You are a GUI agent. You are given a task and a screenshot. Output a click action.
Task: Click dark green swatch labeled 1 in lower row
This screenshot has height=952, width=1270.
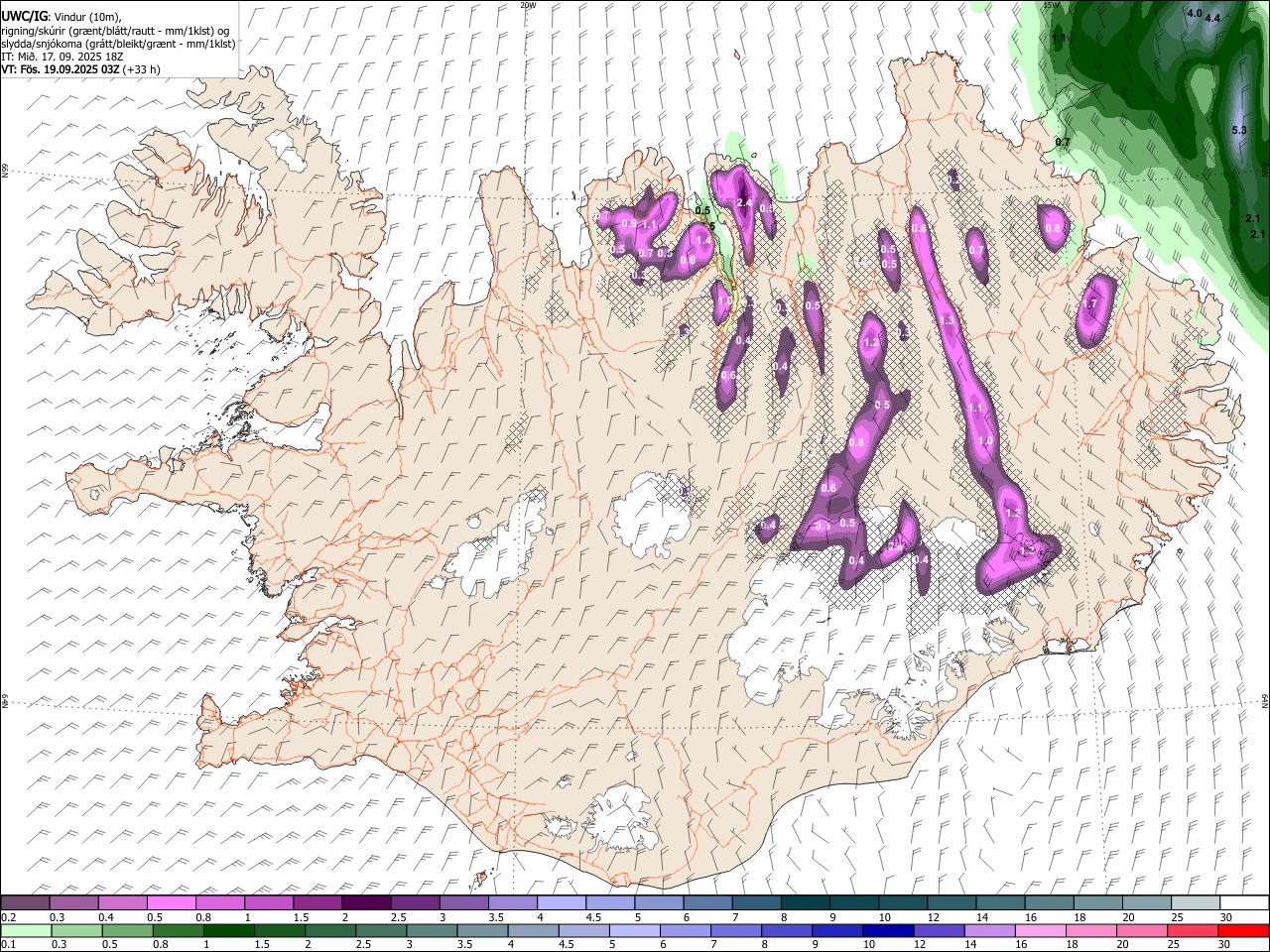pyautogui.click(x=228, y=931)
